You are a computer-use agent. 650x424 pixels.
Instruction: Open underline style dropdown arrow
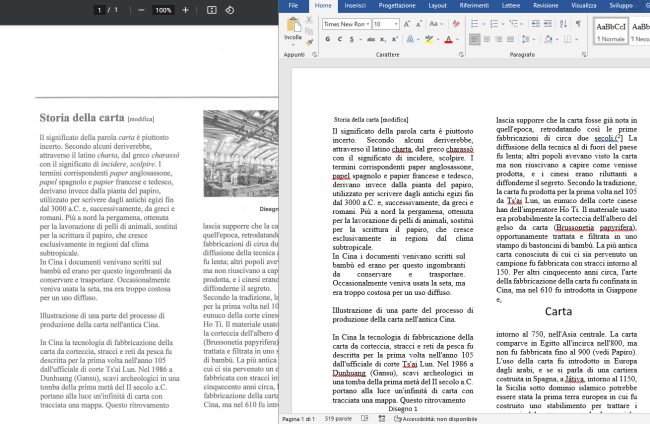(x=360, y=39)
